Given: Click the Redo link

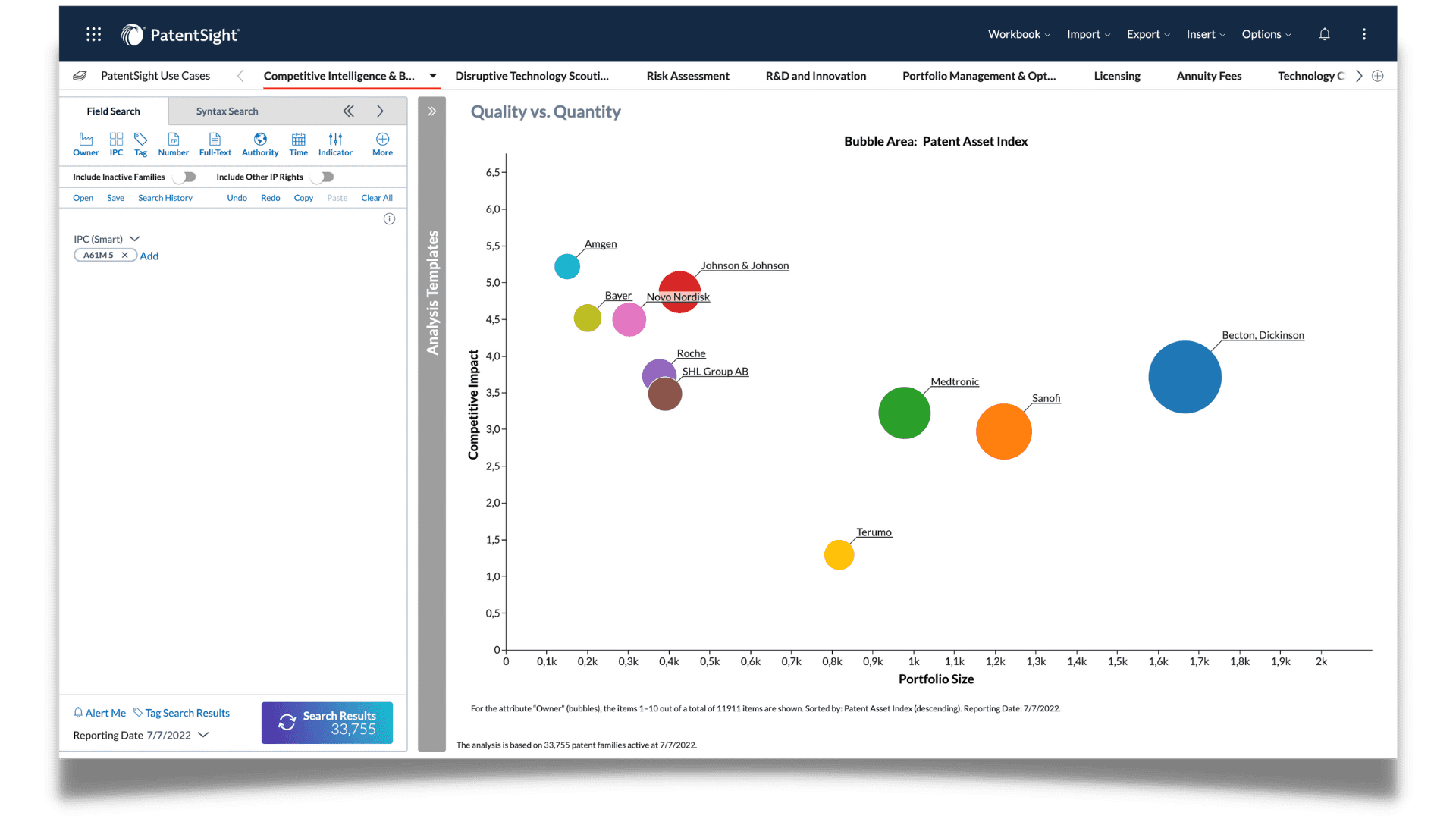Looking at the screenshot, I should tap(271, 198).
